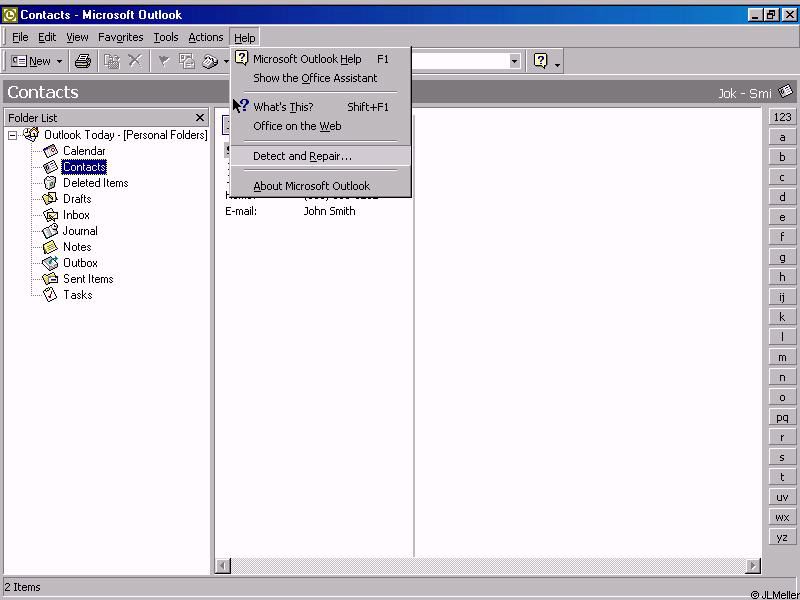Click the horizontal scrollbar left arrow

tap(223, 566)
